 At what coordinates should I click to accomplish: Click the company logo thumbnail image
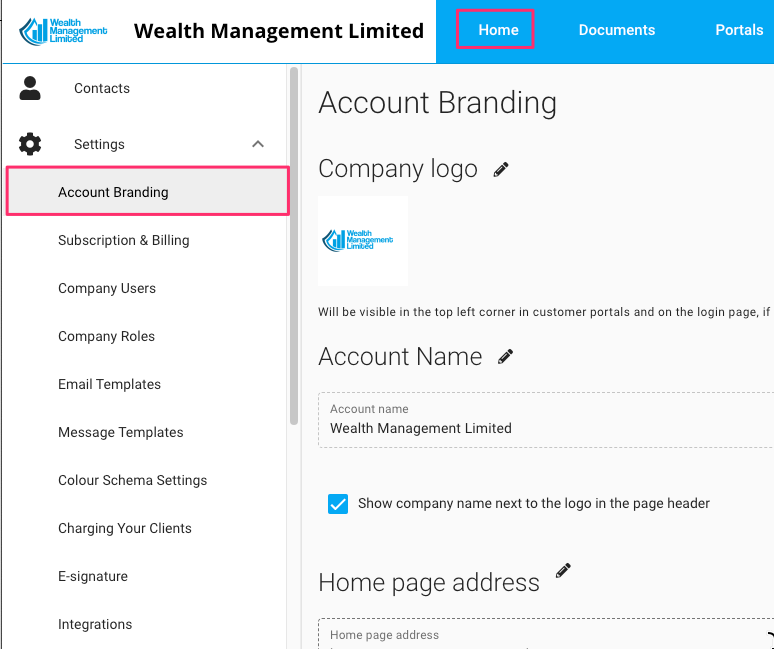(x=362, y=240)
